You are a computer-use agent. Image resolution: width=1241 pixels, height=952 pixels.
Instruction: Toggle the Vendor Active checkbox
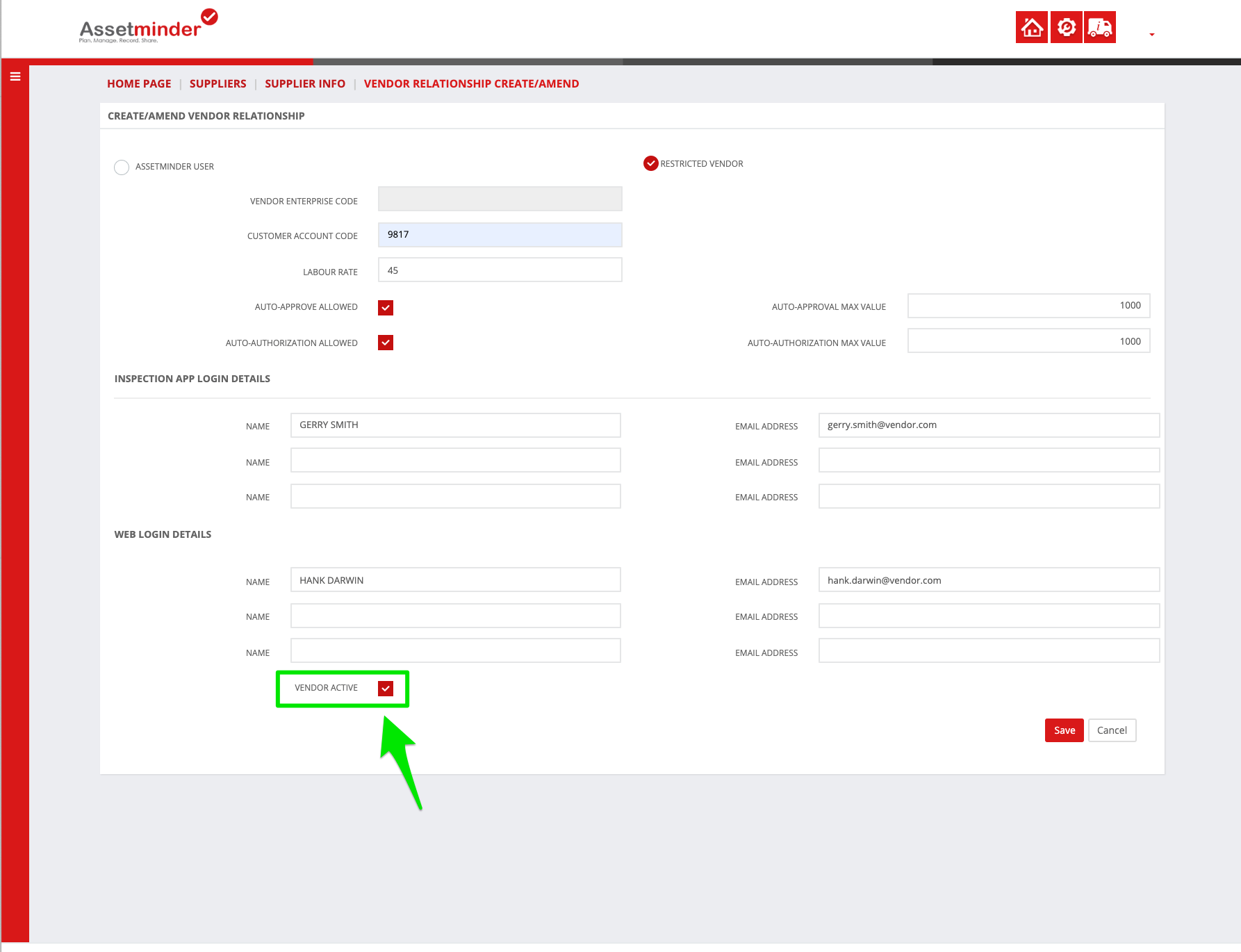pos(386,689)
